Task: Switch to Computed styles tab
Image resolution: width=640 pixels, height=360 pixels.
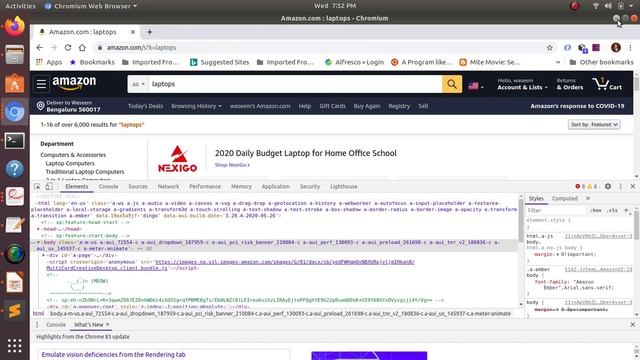Action: coord(565,198)
